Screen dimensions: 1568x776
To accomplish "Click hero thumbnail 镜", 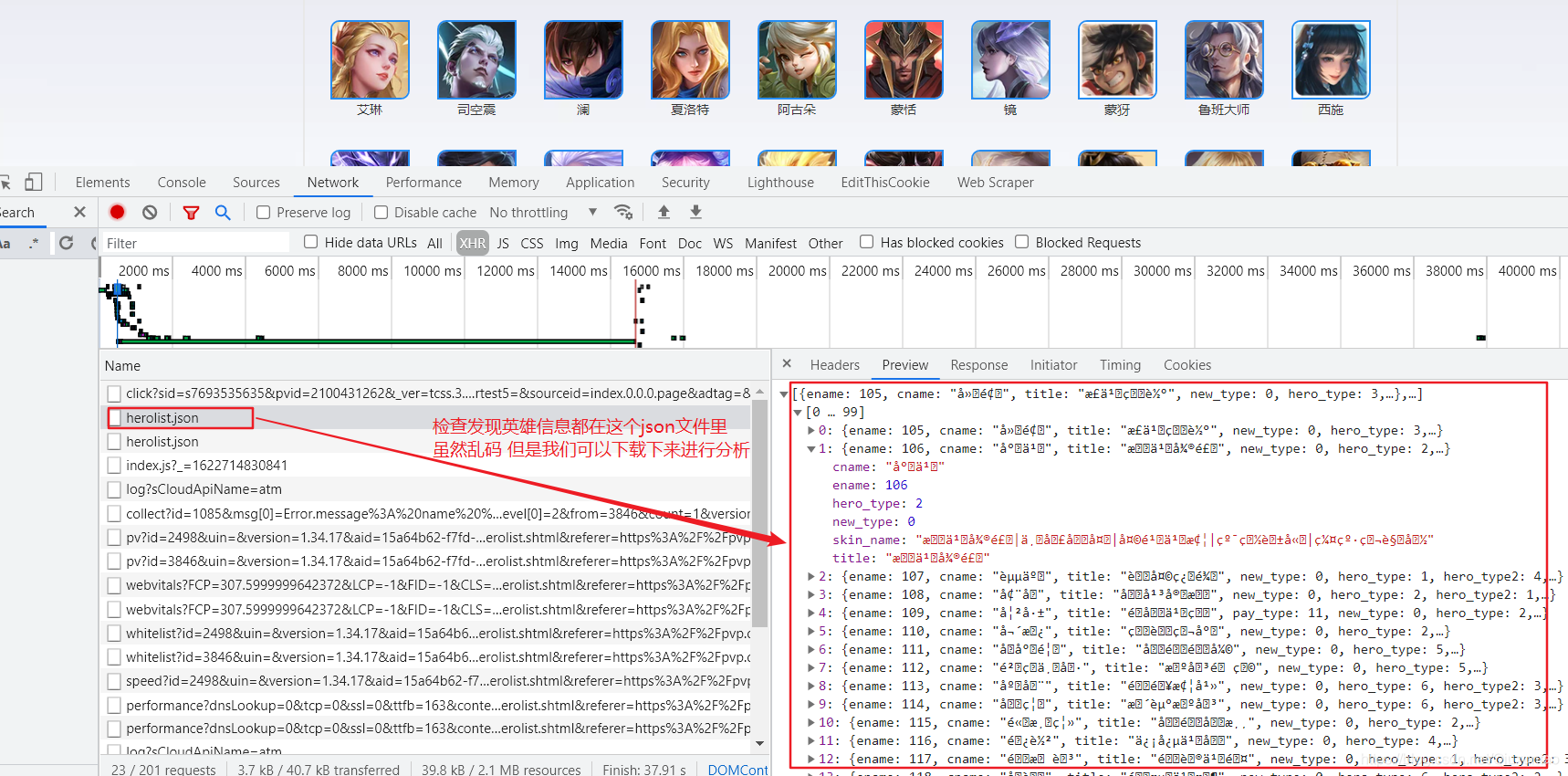I will click(x=1010, y=59).
